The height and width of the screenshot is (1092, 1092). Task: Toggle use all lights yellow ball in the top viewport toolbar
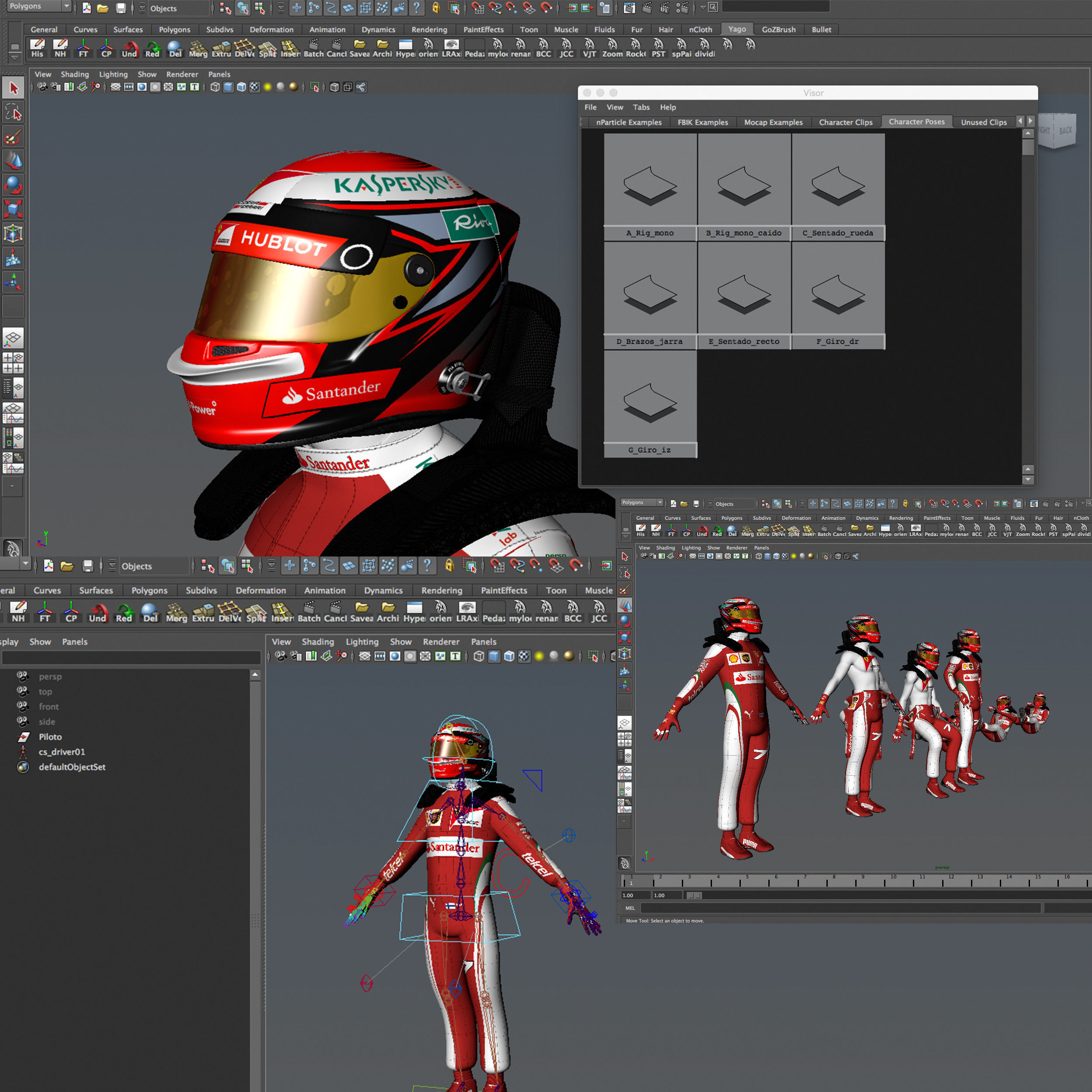point(267,87)
